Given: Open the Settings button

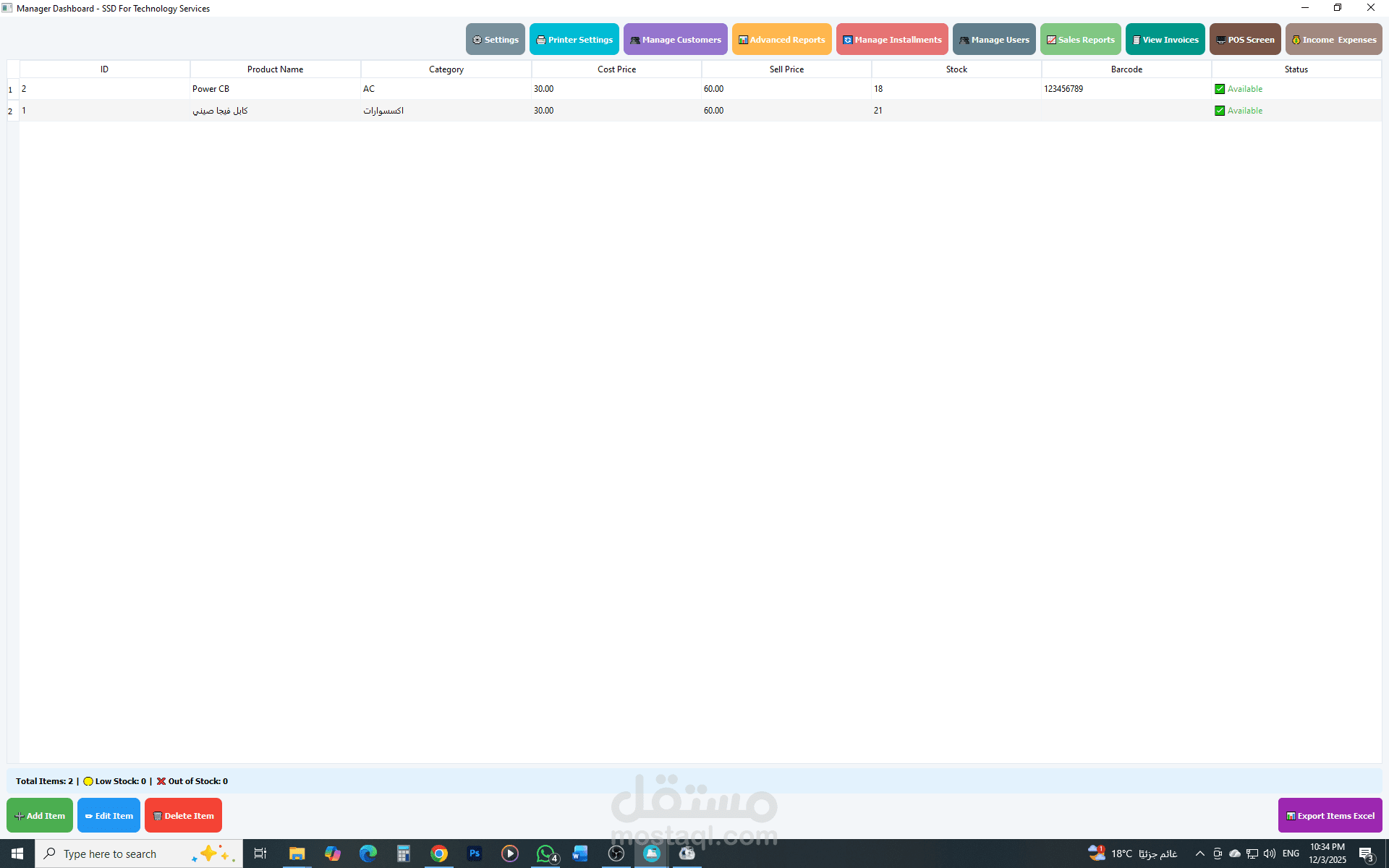Looking at the screenshot, I should click(x=495, y=40).
